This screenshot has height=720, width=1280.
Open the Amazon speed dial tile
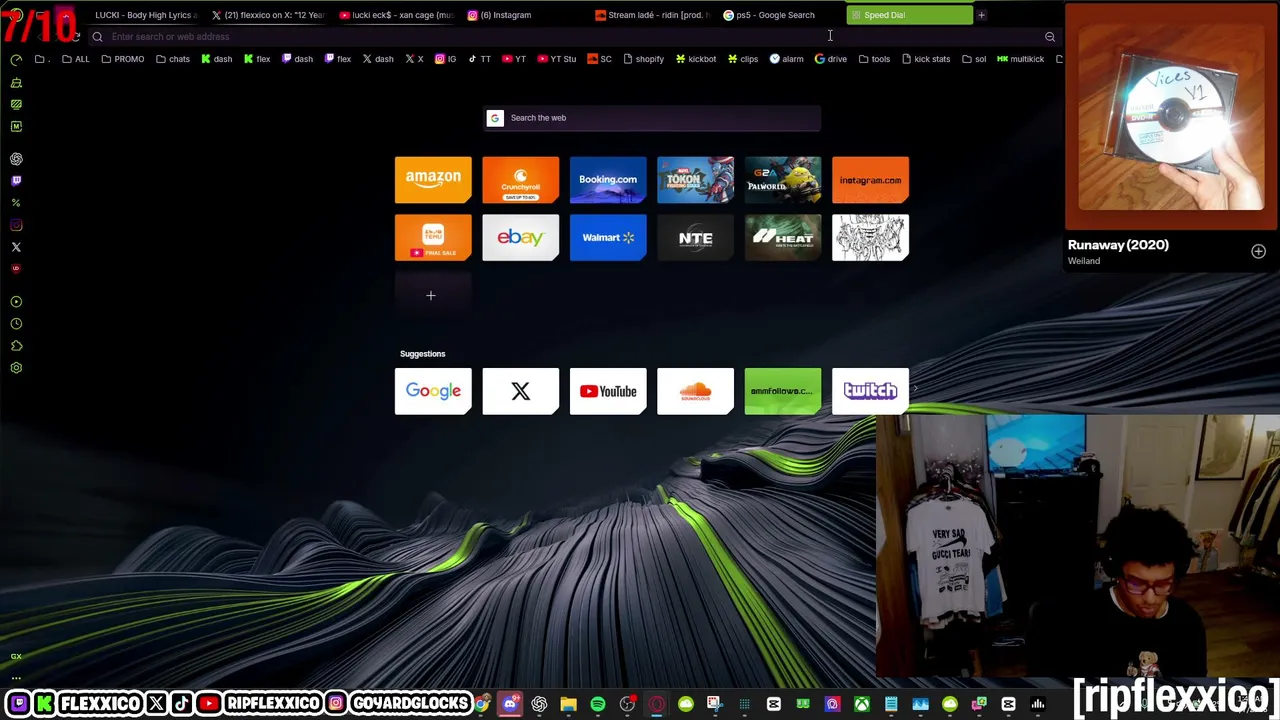coord(433,180)
